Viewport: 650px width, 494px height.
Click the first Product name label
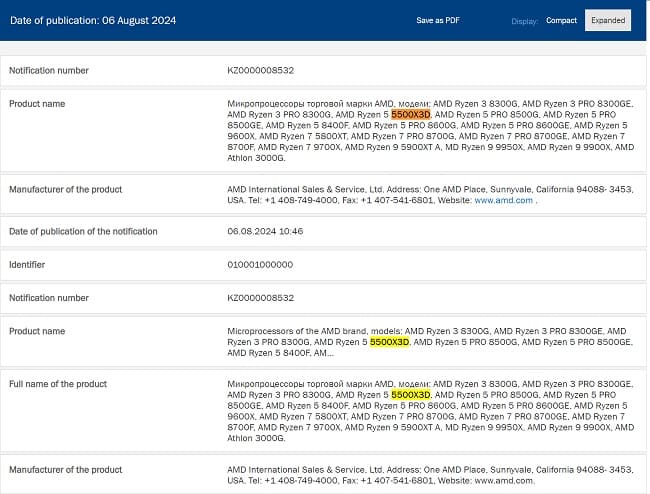pos(37,104)
